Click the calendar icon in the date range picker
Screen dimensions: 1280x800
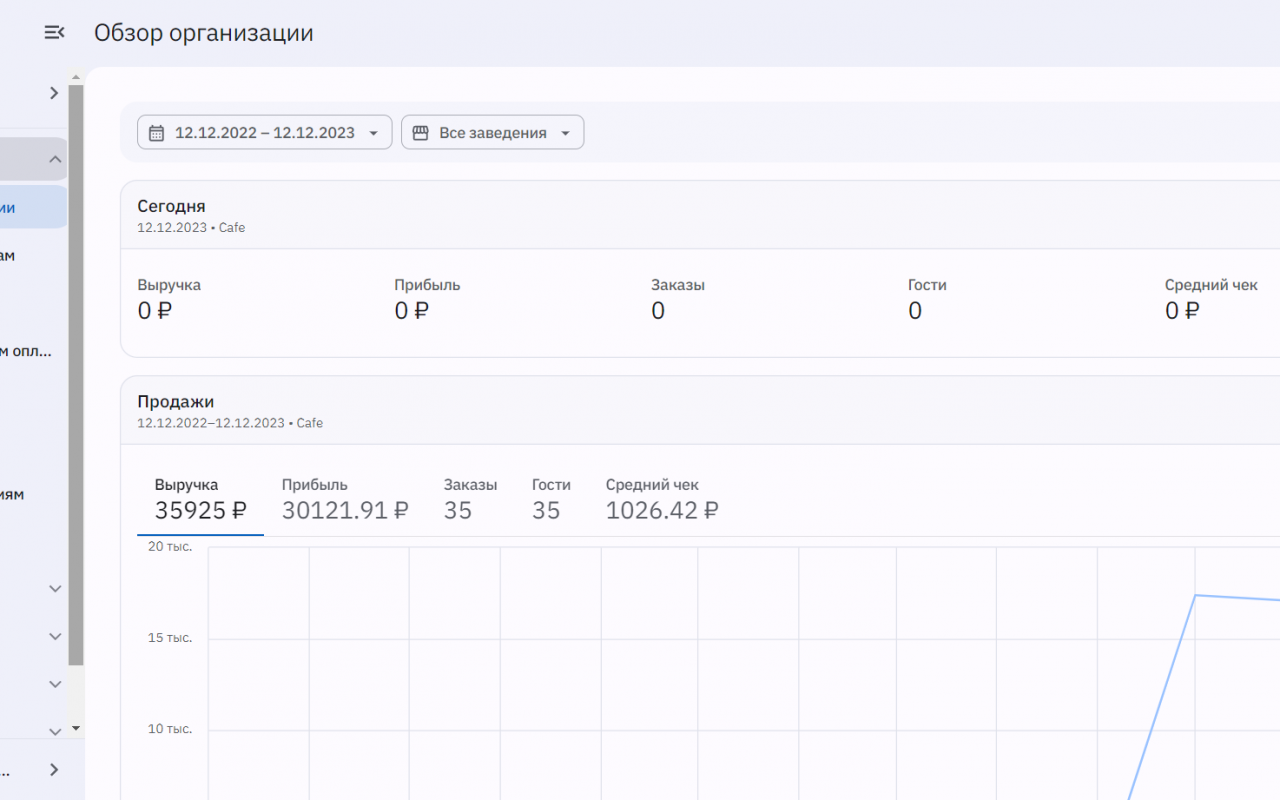point(156,133)
